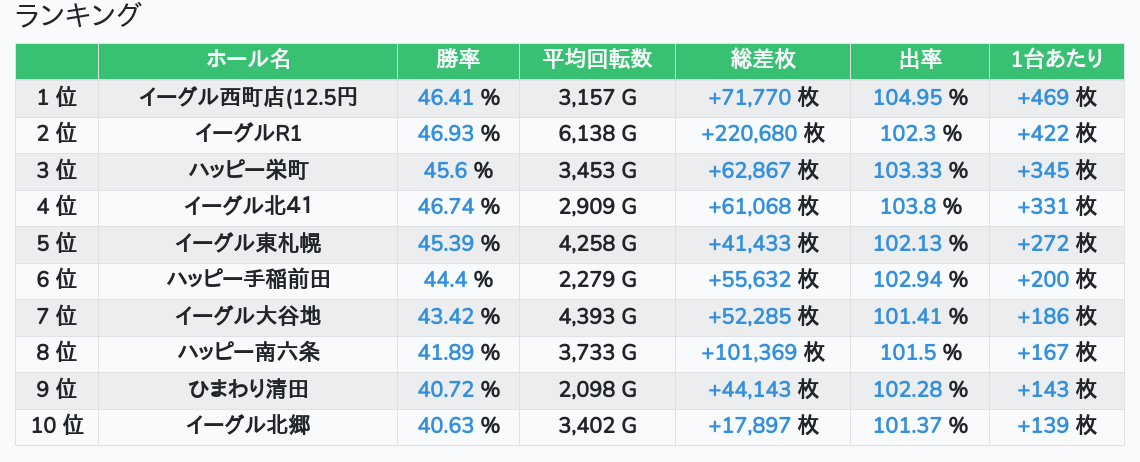Click the ホール名 column header

[x=248, y=60]
